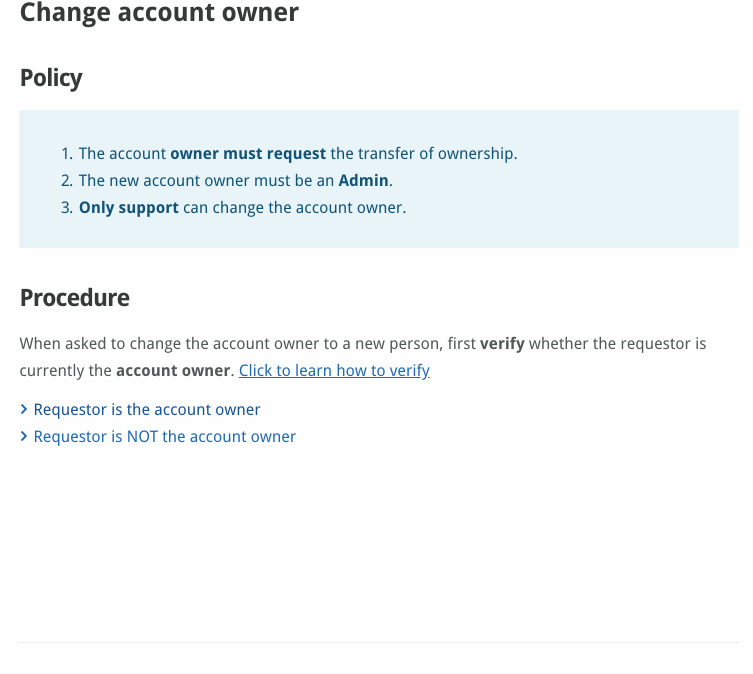
Task: Click the chevron beside "Requestor is NOT the account owner"
Action: [24, 437]
